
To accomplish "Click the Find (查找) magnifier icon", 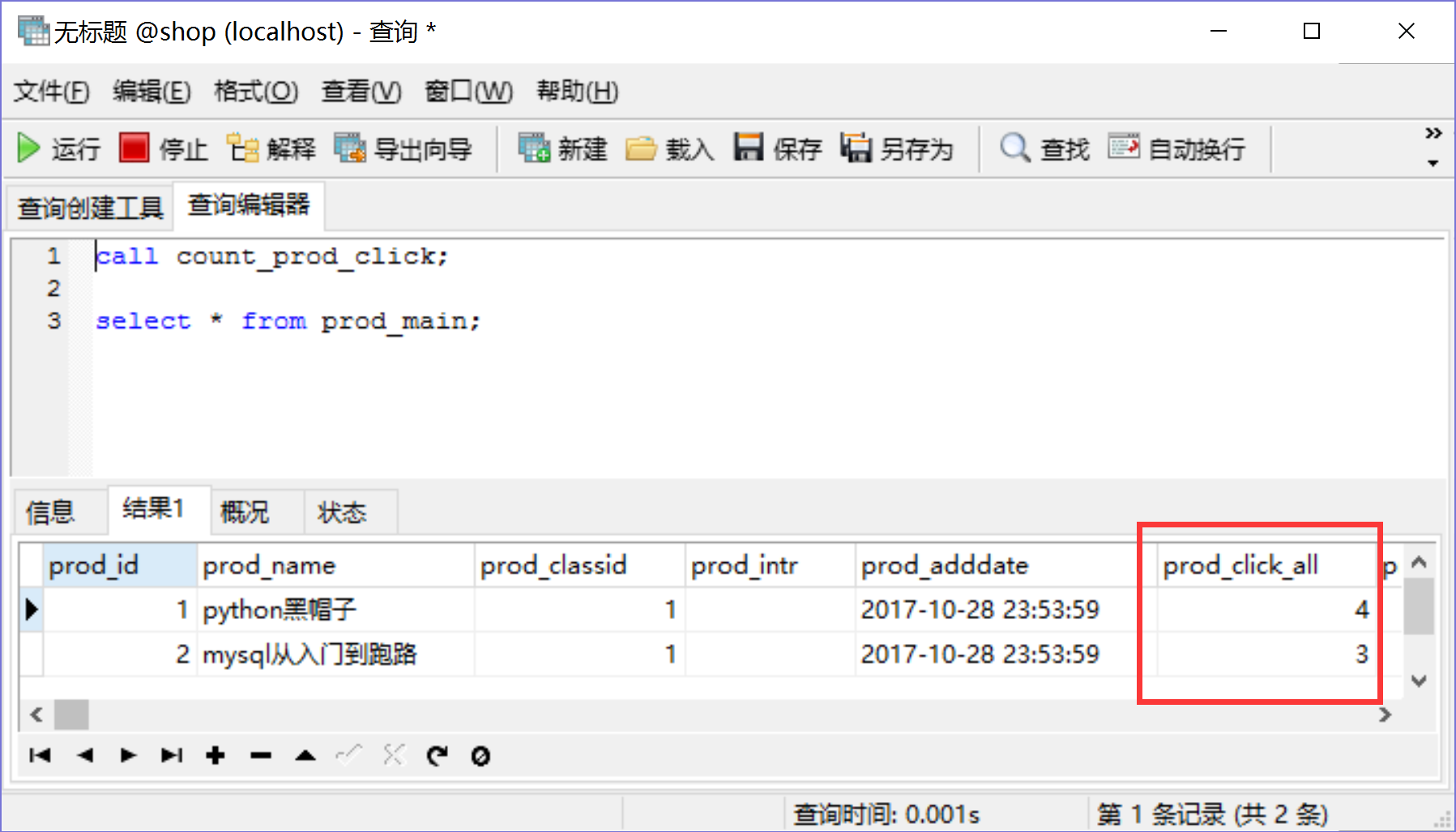I will pos(1014,148).
